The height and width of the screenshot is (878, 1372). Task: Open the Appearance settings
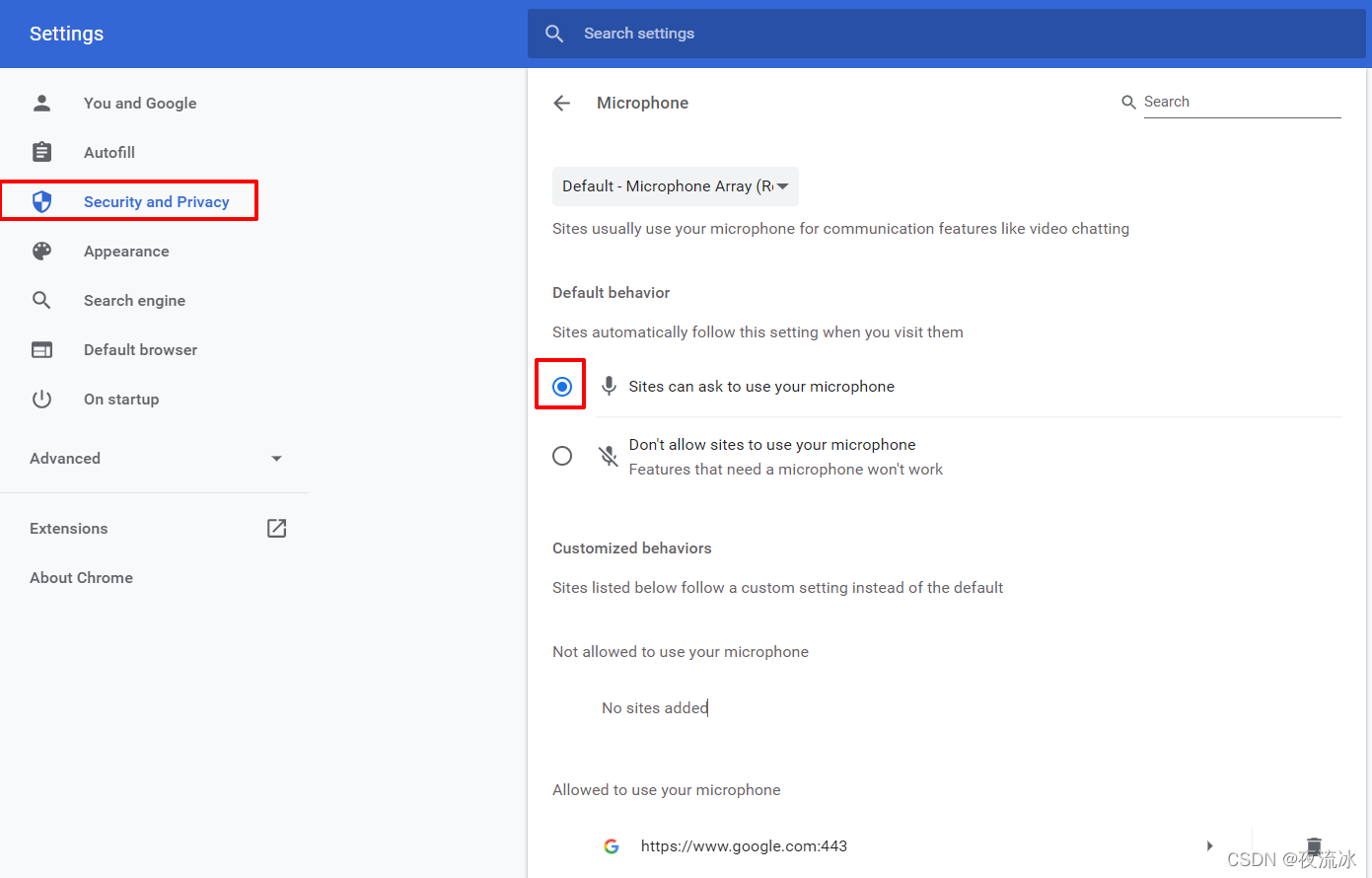(126, 251)
